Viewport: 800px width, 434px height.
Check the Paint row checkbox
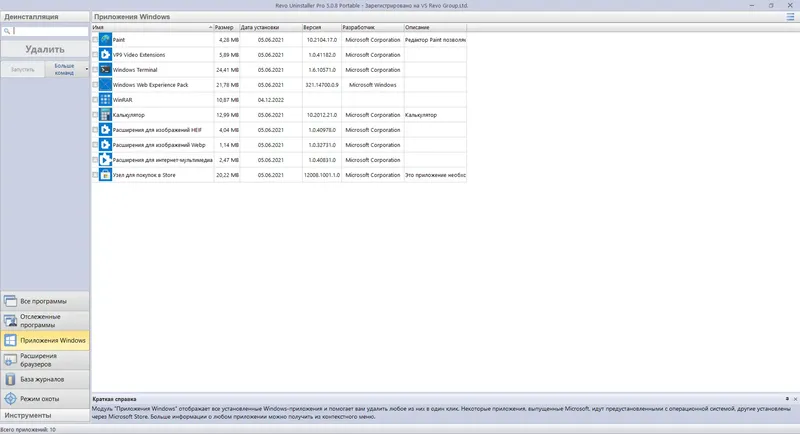95,39
